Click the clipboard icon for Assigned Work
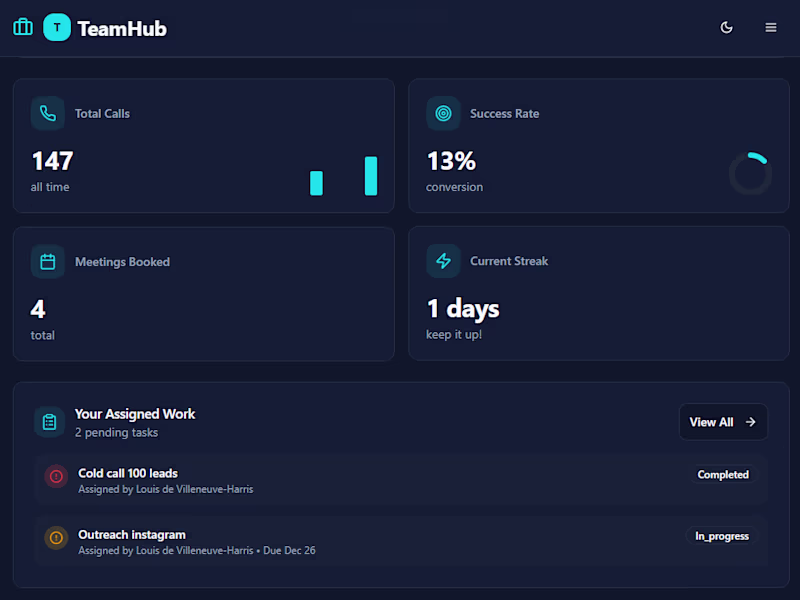 click(50, 422)
